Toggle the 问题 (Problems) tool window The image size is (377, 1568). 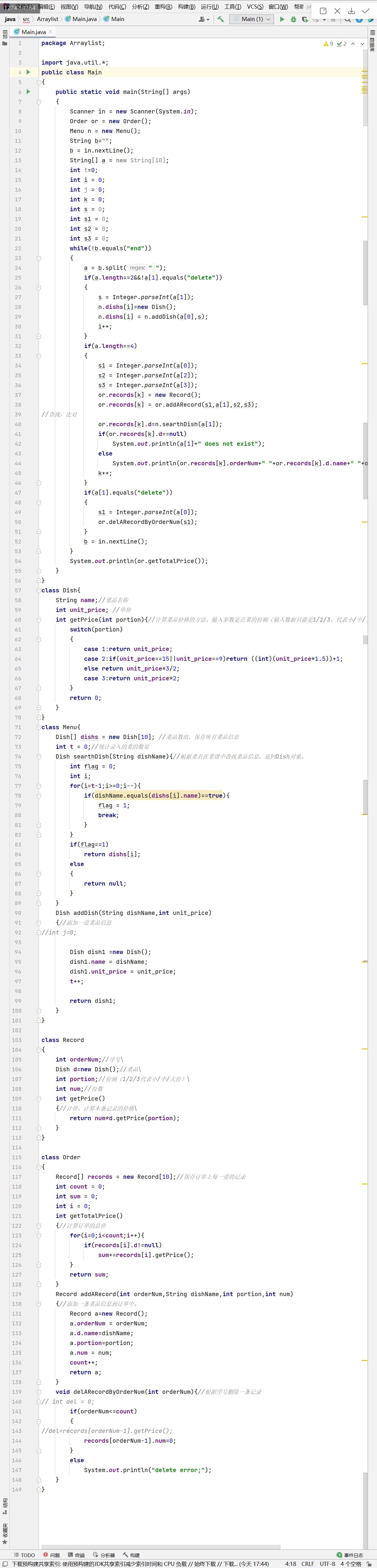(52, 1555)
